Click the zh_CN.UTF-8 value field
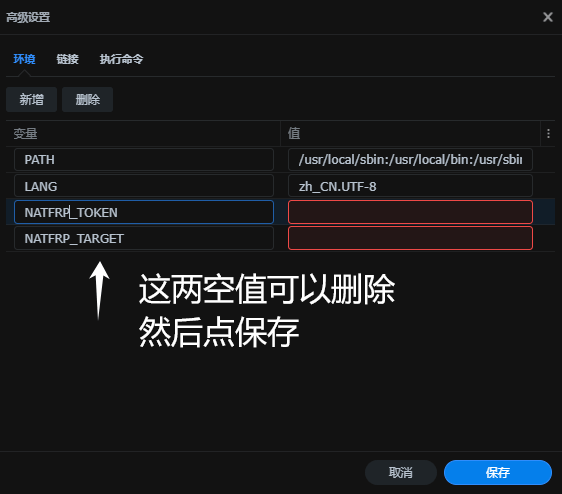This screenshot has height=494, width=562. 410,186
